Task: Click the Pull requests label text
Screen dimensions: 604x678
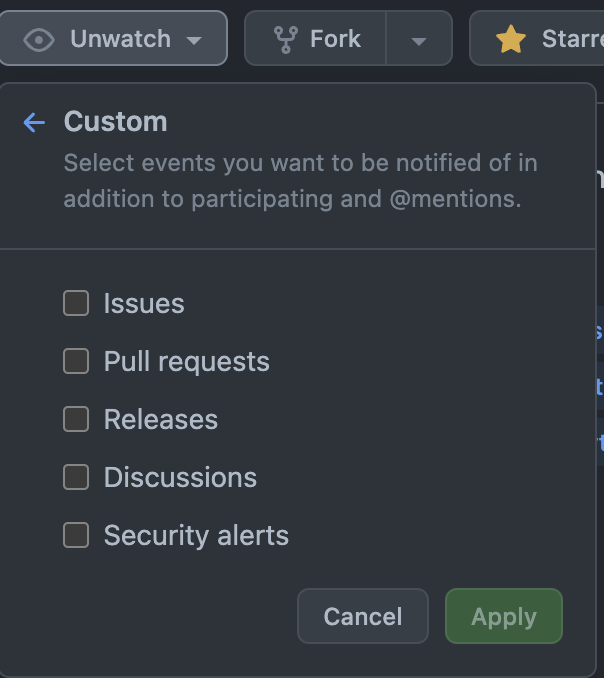Action: (x=186, y=362)
